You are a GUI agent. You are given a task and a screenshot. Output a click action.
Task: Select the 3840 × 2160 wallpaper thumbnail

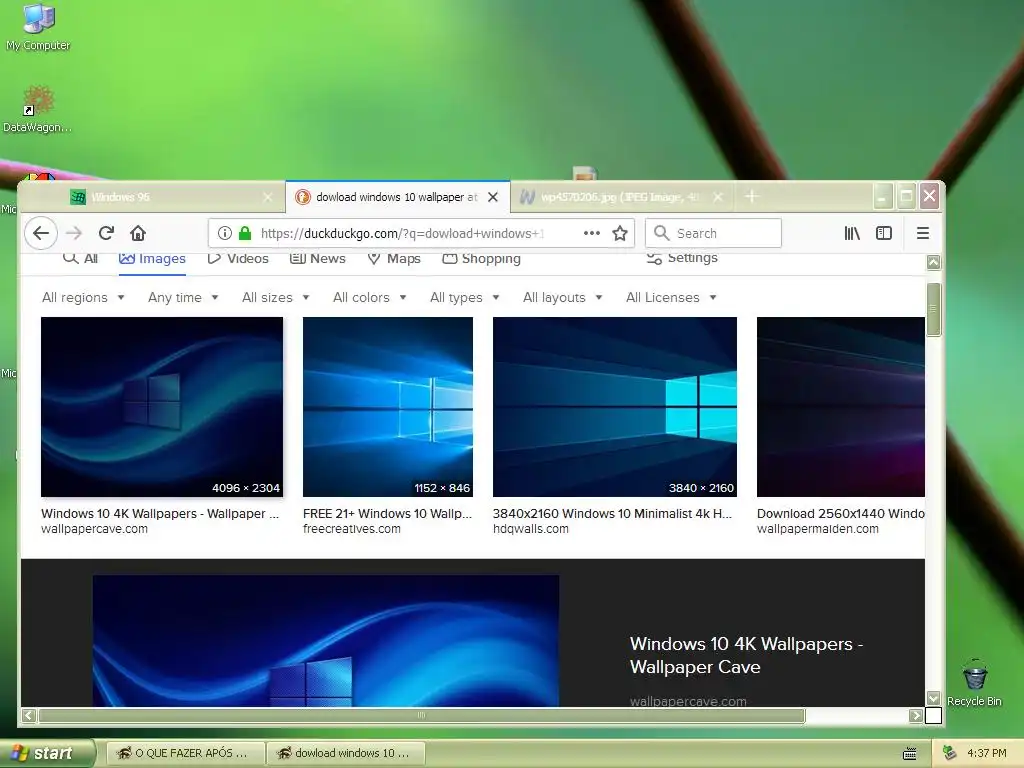click(x=615, y=407)
